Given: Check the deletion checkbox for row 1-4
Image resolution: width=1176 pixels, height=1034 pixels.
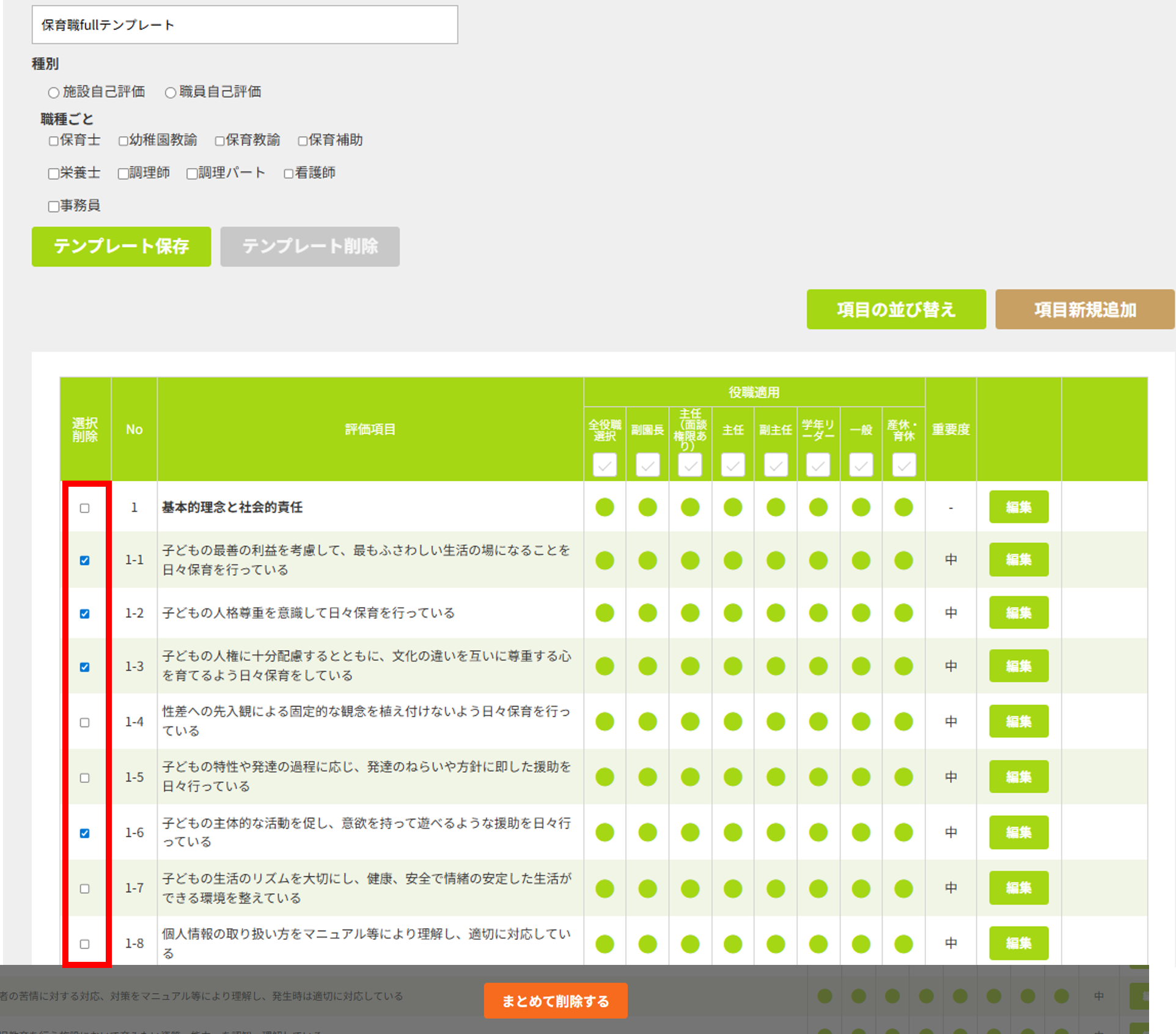Looking at the screenshot, I should 85,722.
